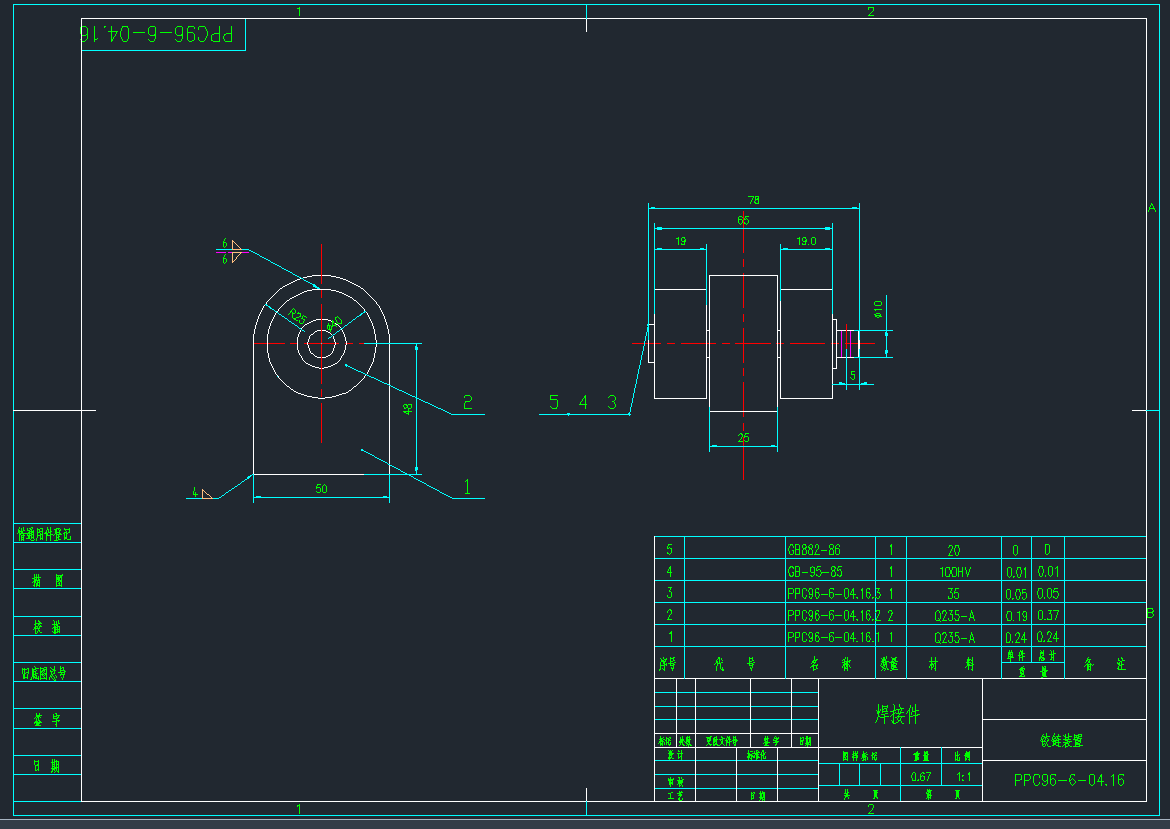Click the 备注 column header
This screenshot has height=829, width=1170.
tap(1105, 663)
